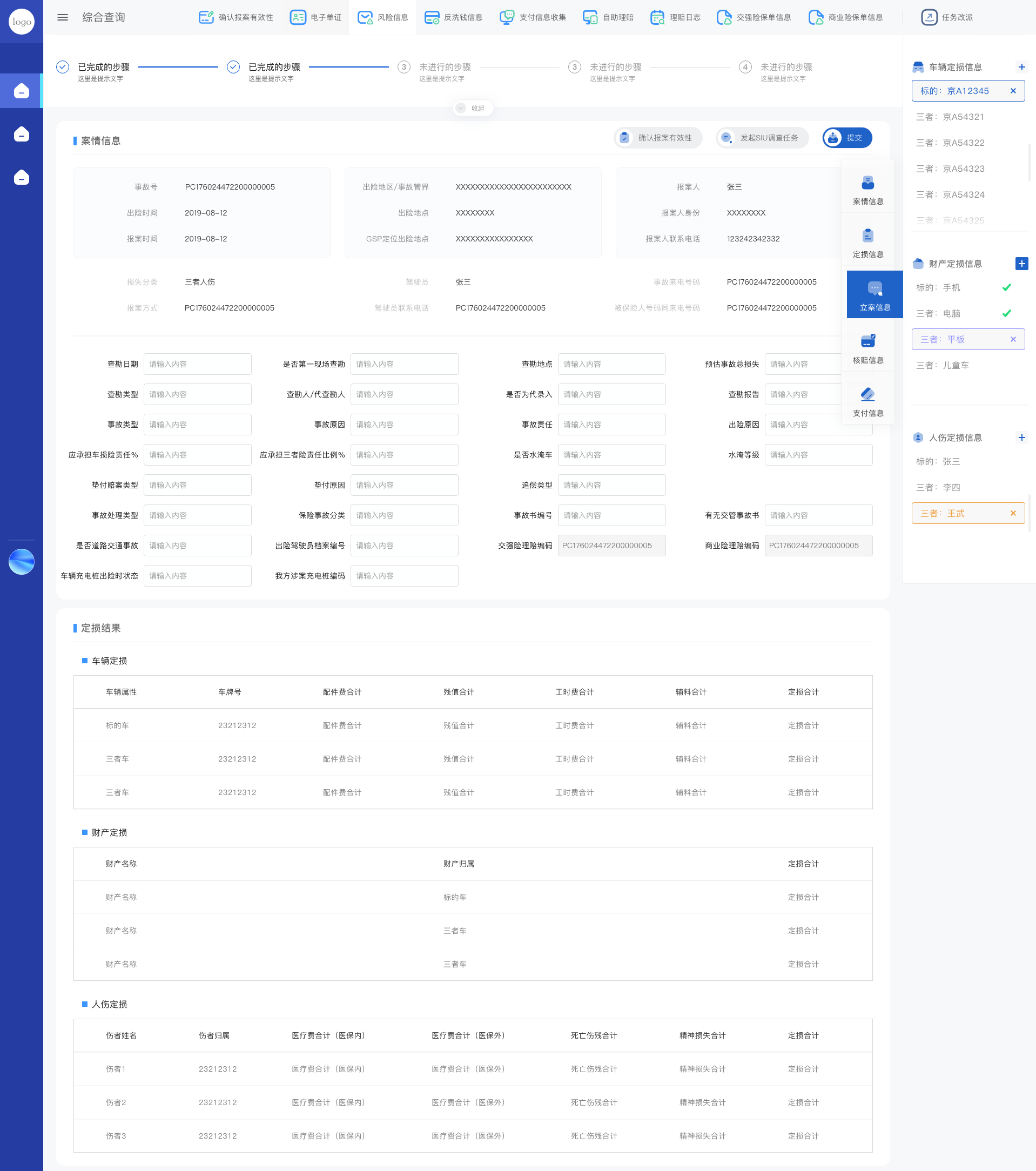
Task: Jump to 核赔信息 in the floating nav
Action: tap(867, 349)
